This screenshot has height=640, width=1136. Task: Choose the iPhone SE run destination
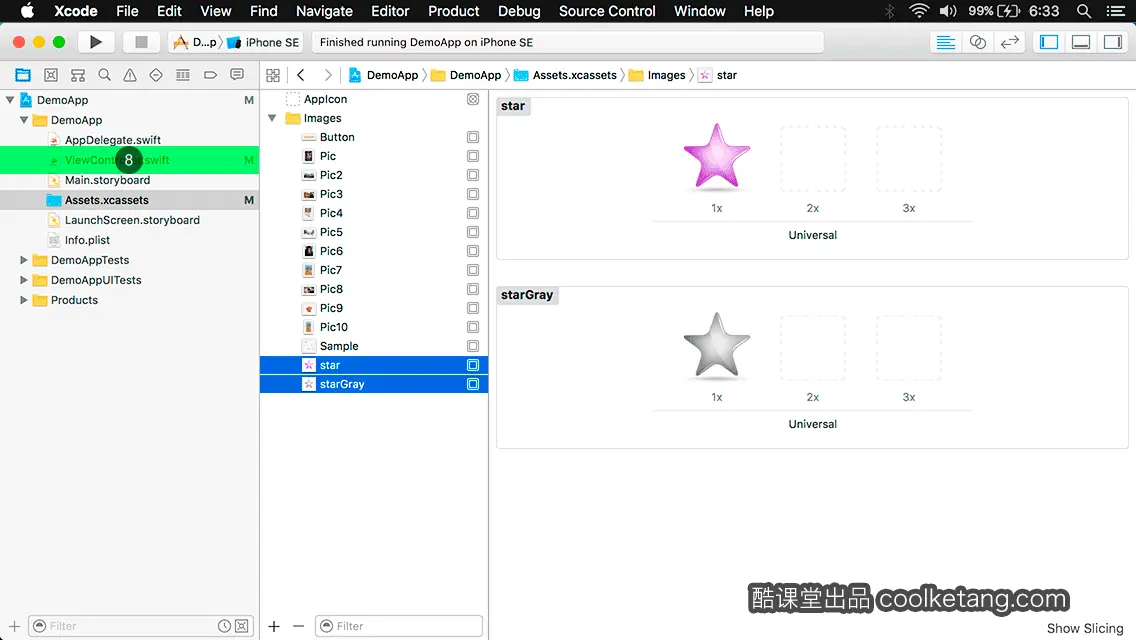coord(263,42)
